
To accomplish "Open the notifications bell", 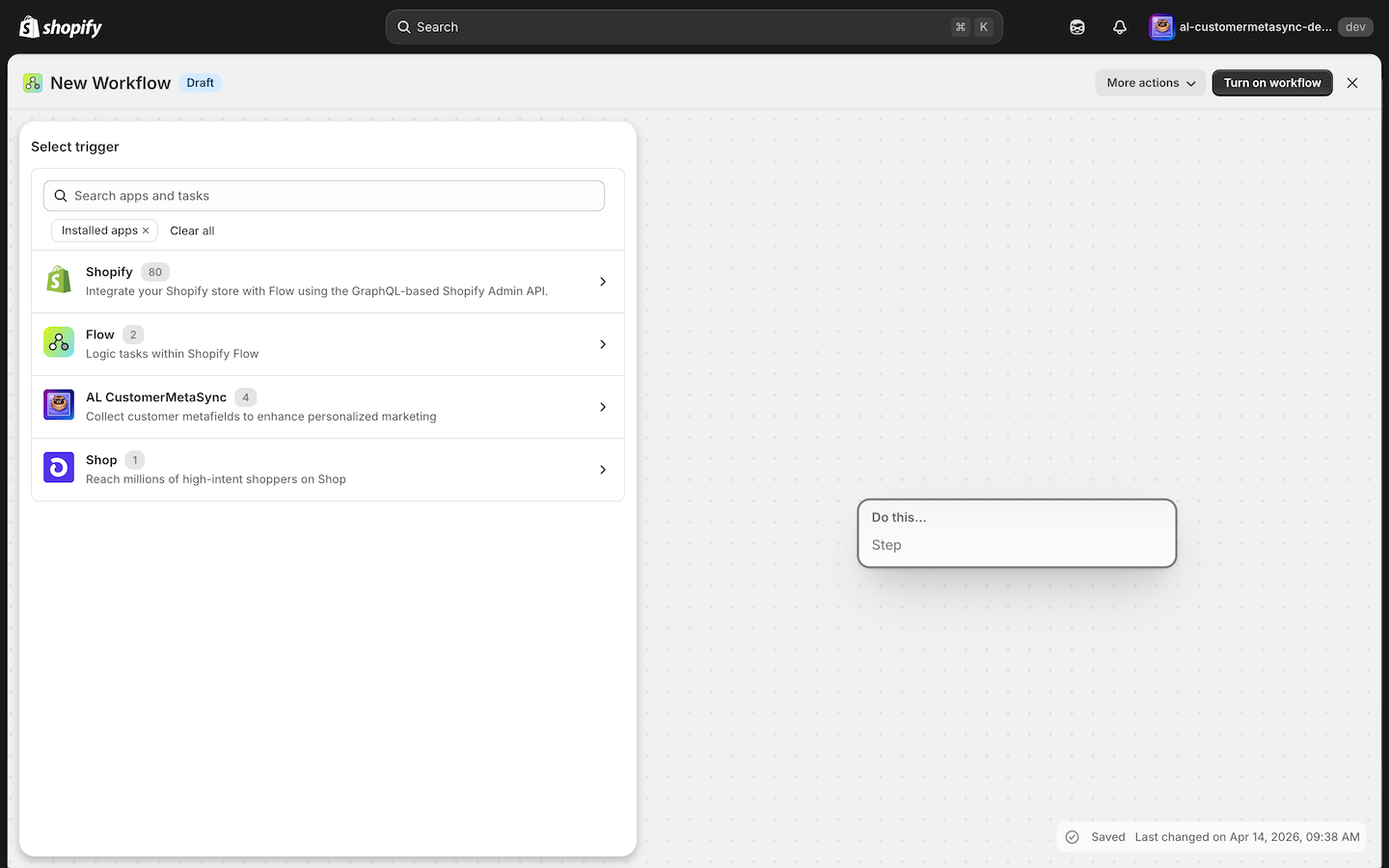I will (x=1120, y=27).
